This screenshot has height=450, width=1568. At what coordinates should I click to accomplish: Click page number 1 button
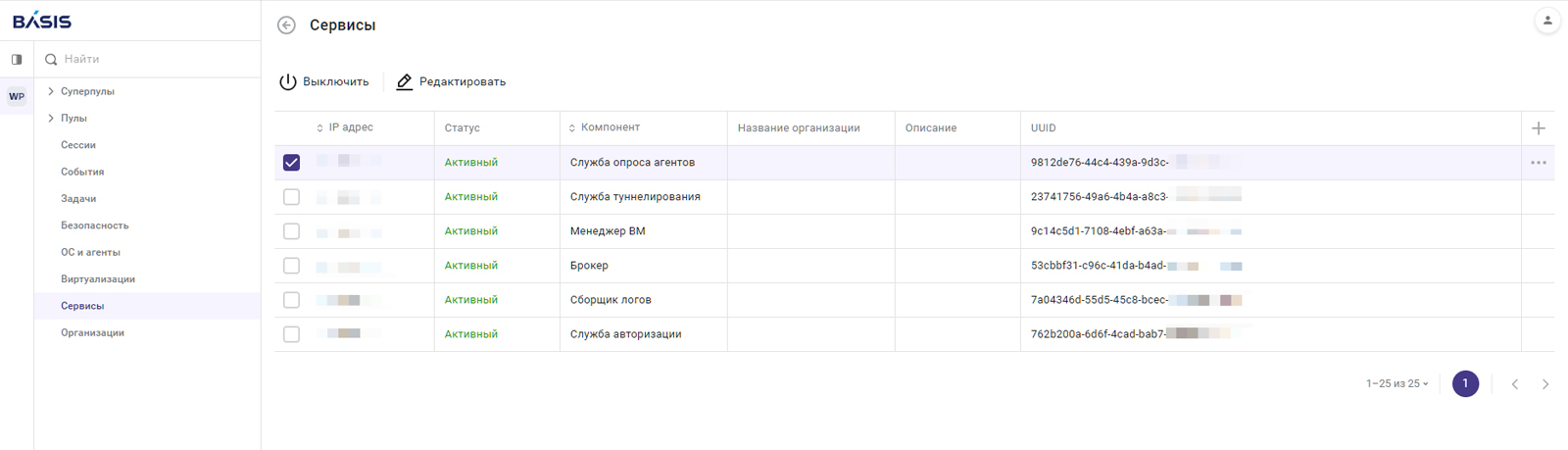(x=1465, y=384)
